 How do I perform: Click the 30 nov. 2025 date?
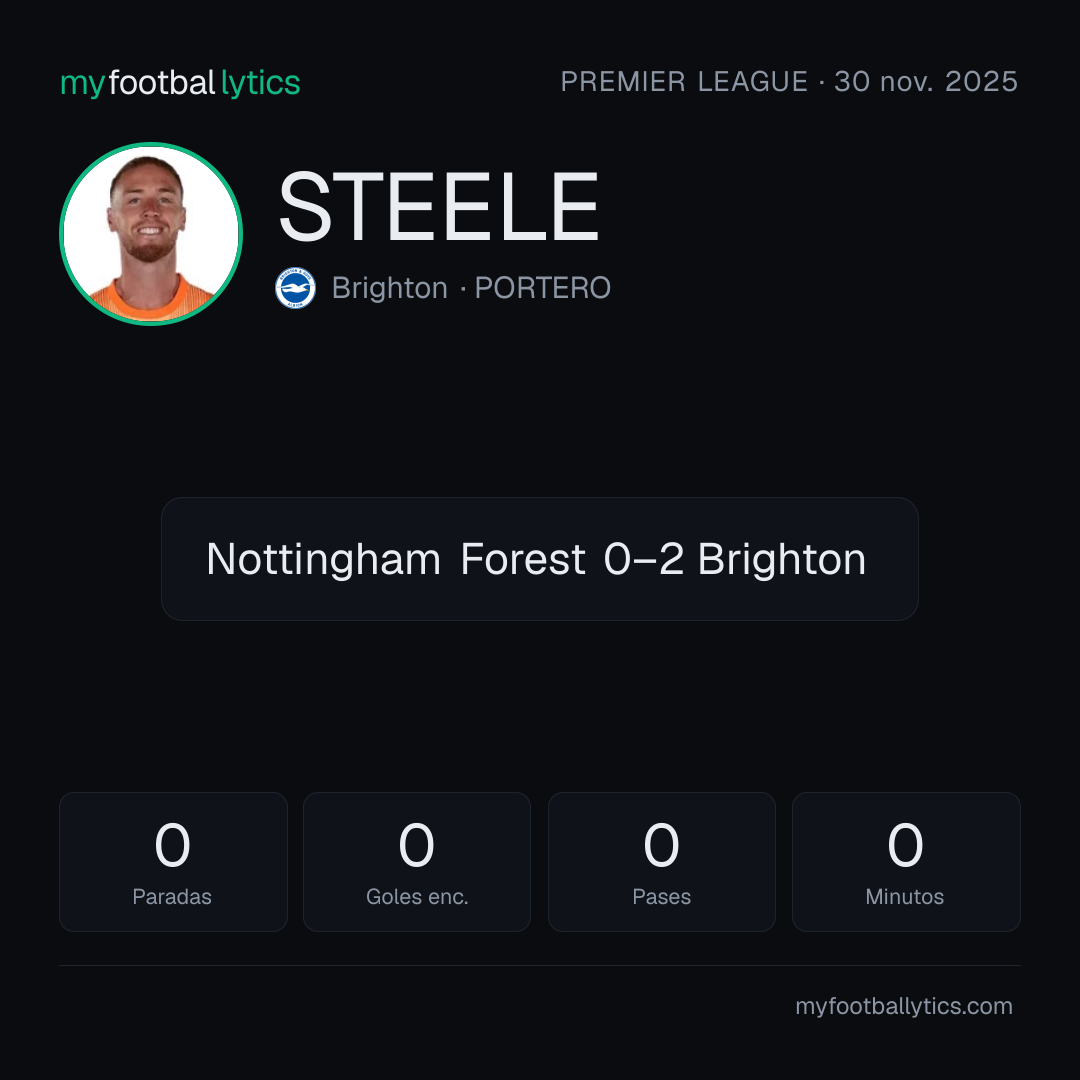926,81
